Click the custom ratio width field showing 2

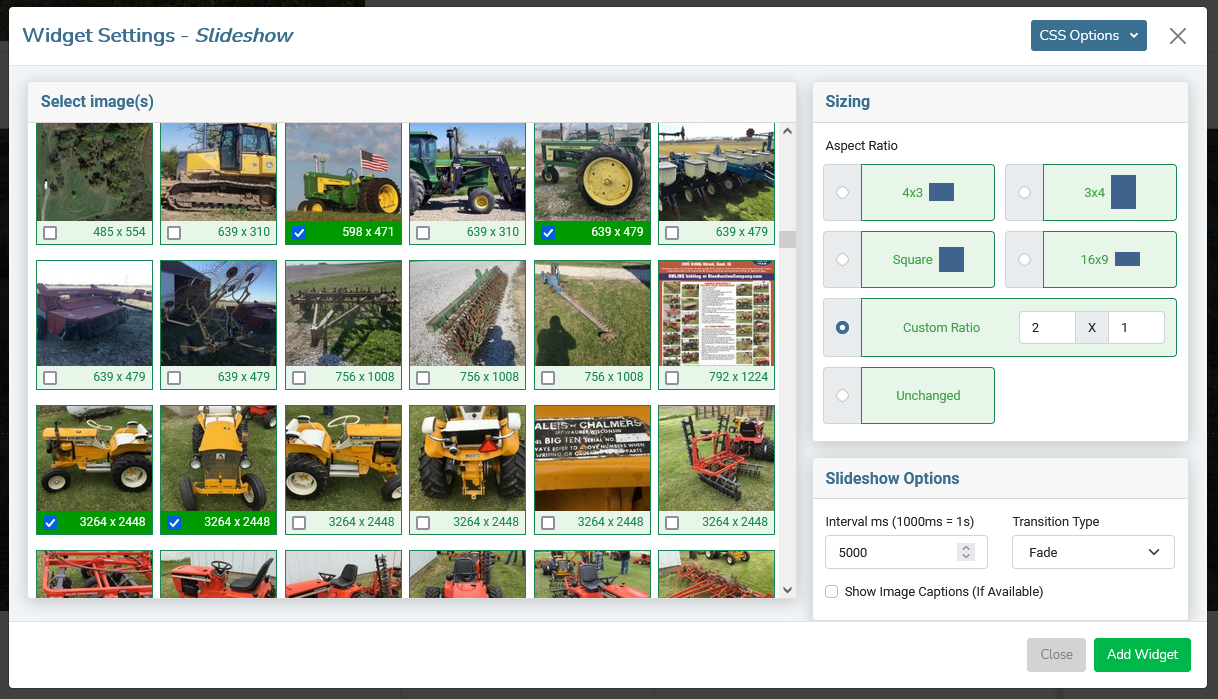pyautogui.click(x=1047, y=327)
